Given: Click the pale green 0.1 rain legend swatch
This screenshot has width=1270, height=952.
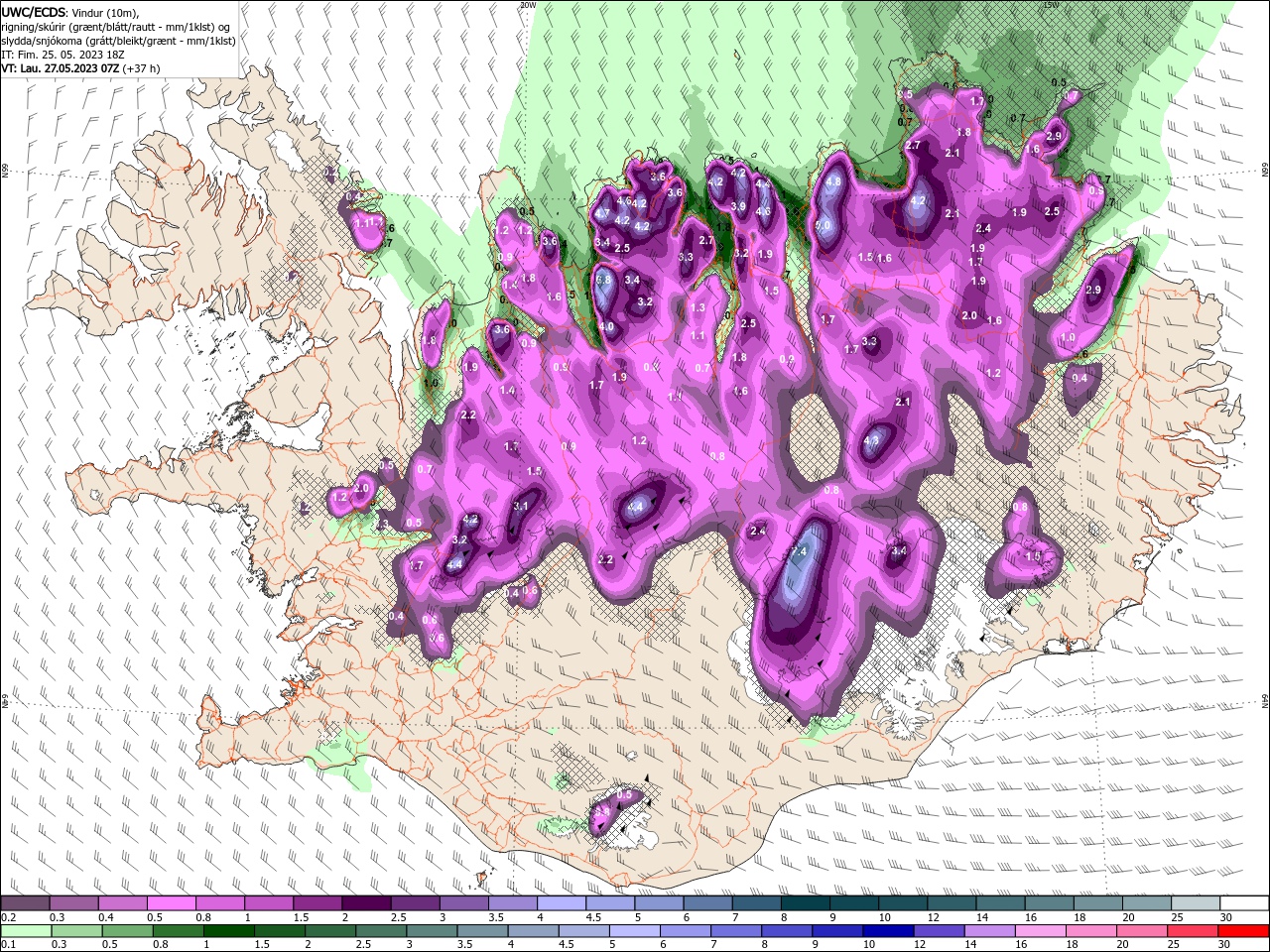Looking at the screenshot, I should click(25, 931).
